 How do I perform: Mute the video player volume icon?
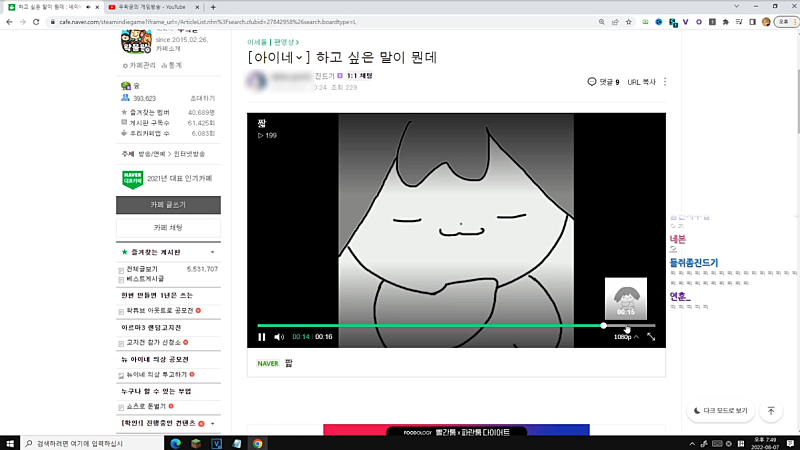pyautogui.click(x=279, y=337)
